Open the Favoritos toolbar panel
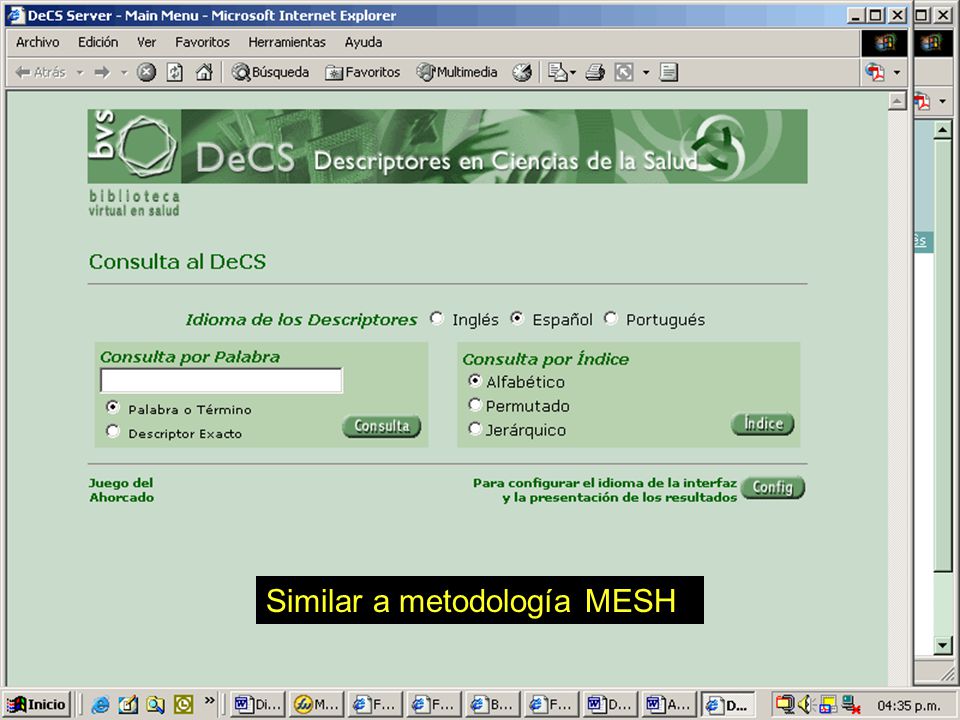The height and width of the screenshot is (720, 960). click(362, 72)
